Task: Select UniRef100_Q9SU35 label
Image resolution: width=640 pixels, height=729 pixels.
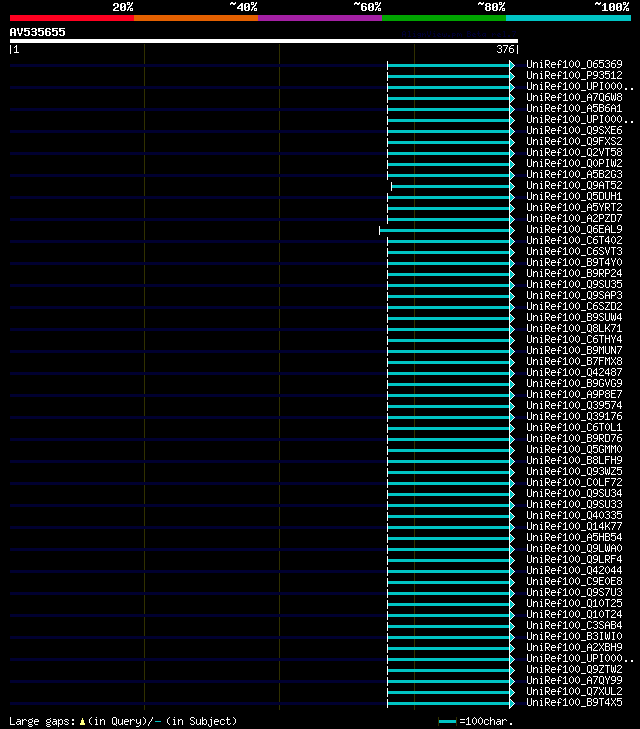Action: point(574,285)
